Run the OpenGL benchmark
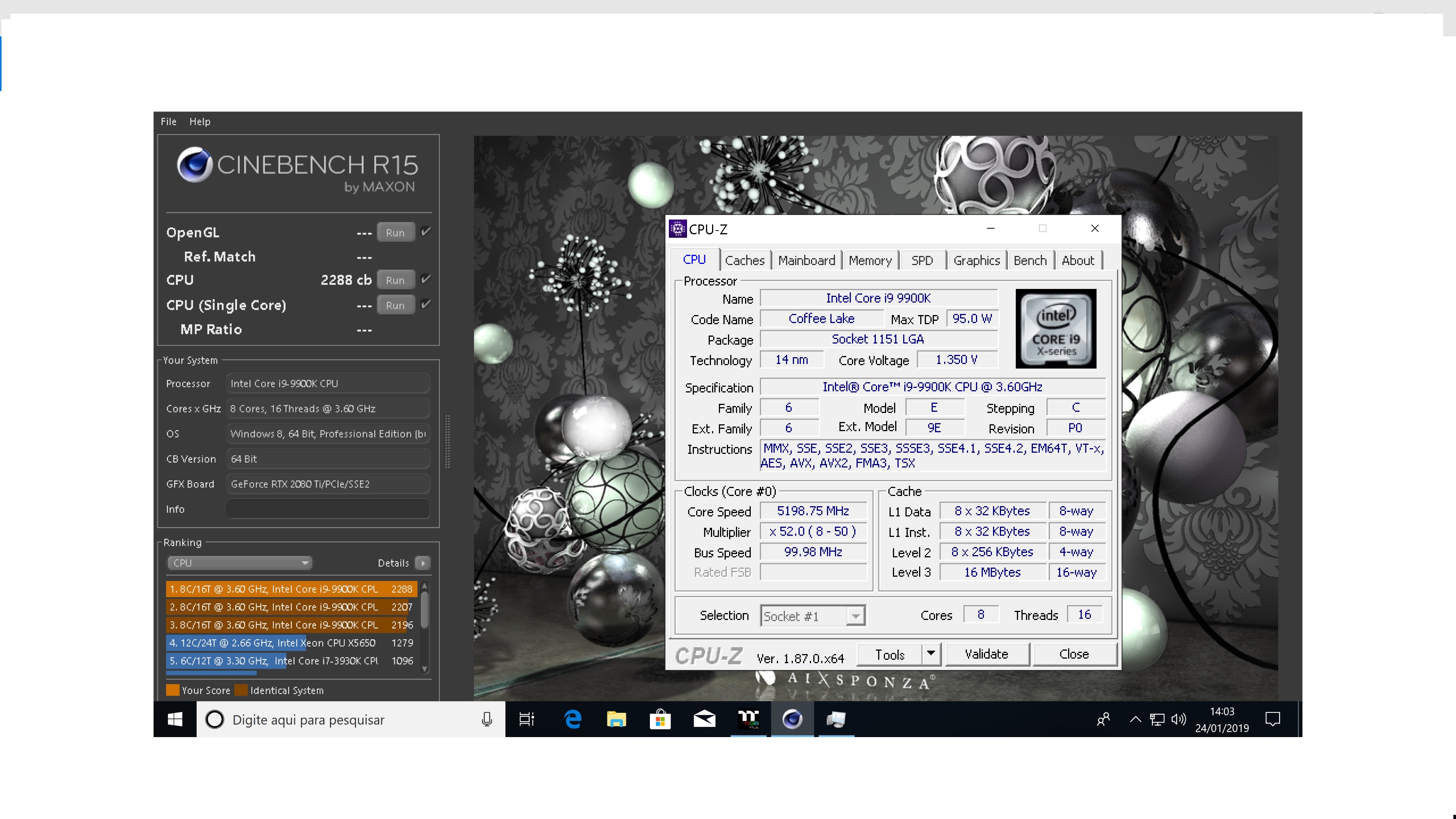The image size is (1456, 819). point(395,232)
